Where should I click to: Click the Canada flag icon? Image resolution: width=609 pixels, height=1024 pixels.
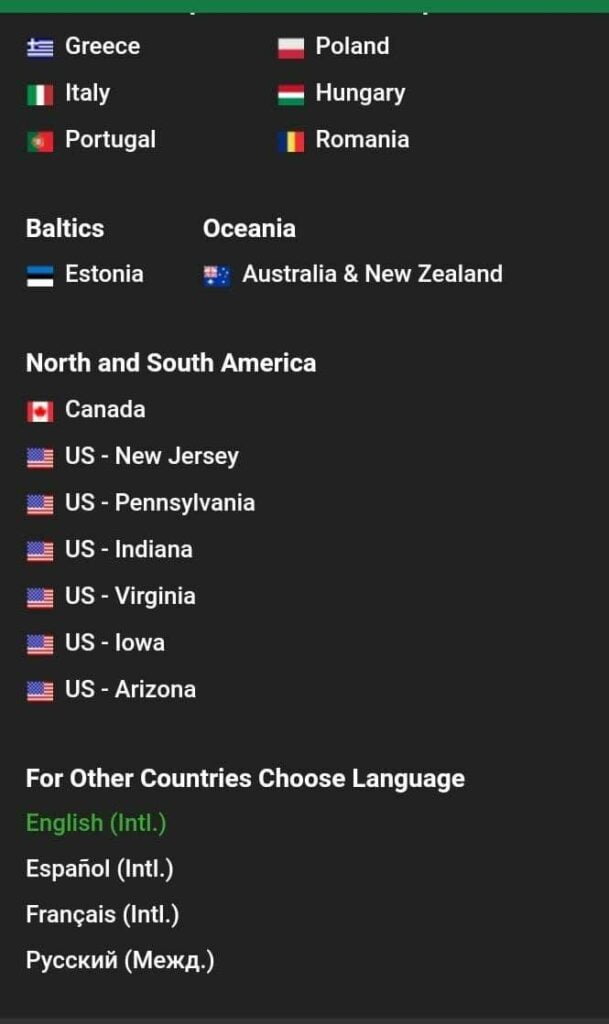[x=40, y=410]
